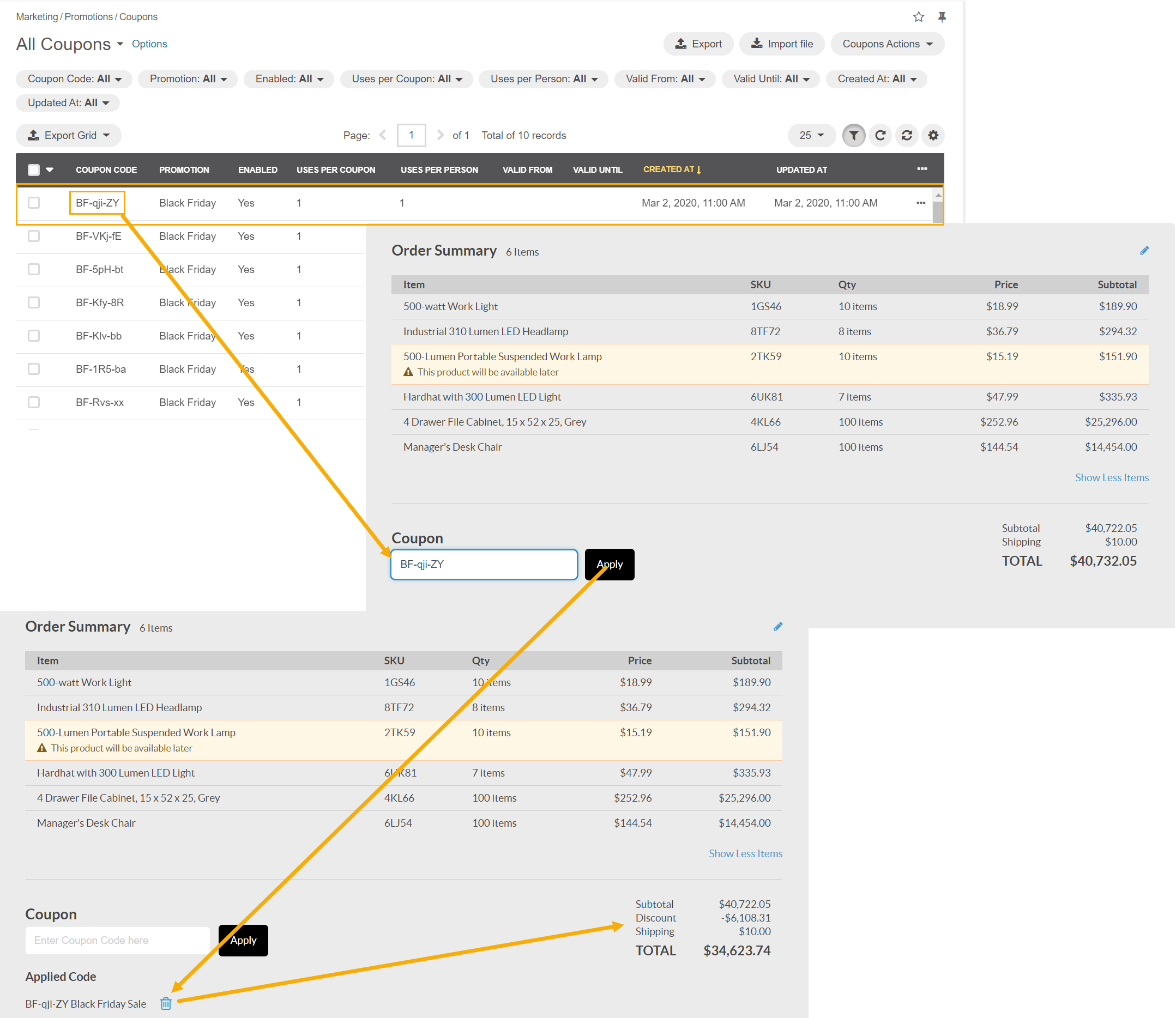The width and height of the screenshot is (1176, 1018).
Task: Select the BF-Kfy-8R row checkbox
Action: [x=34, y=302]
